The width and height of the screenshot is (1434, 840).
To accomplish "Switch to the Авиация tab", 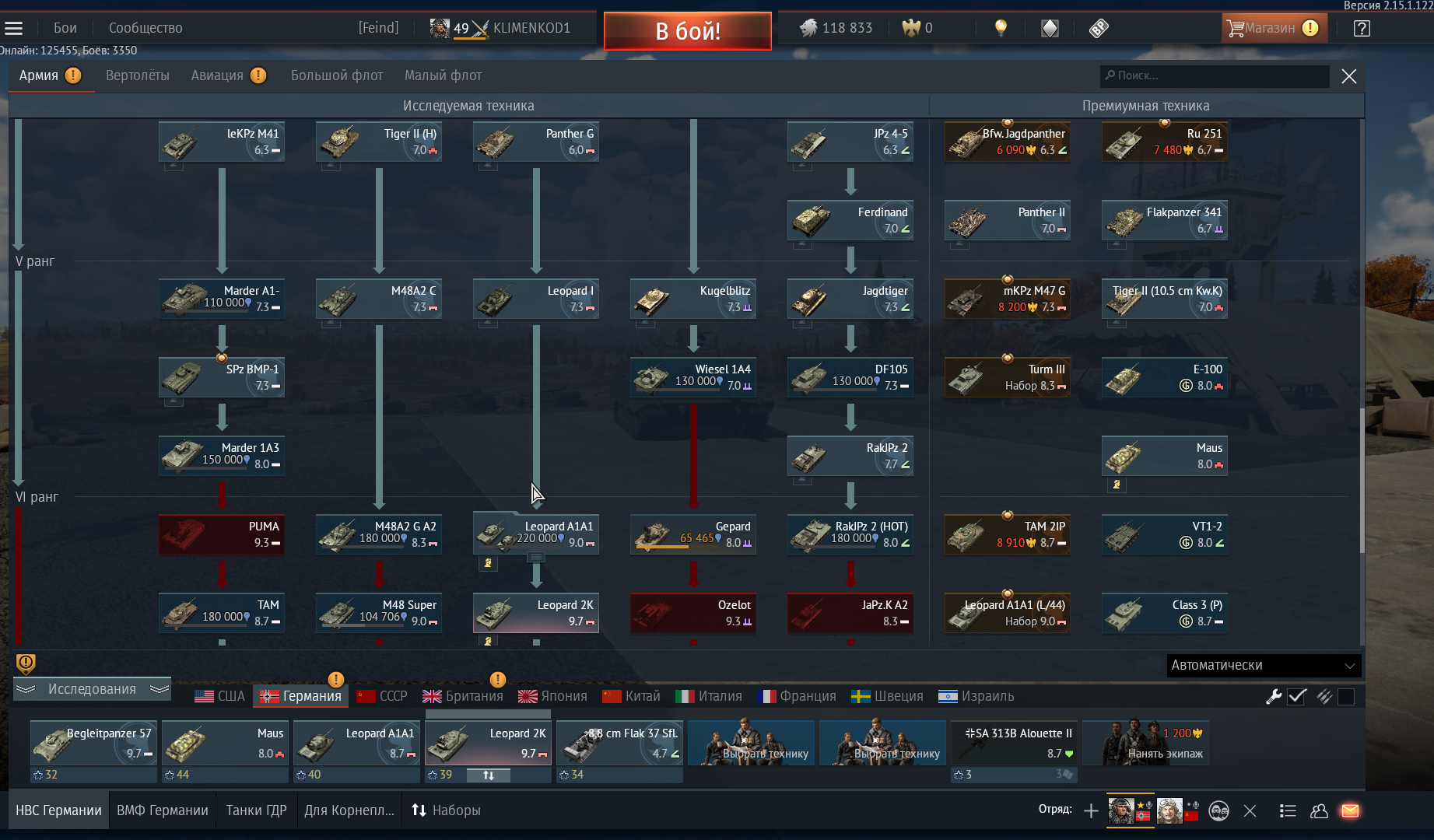I will [x=229, y=75].
